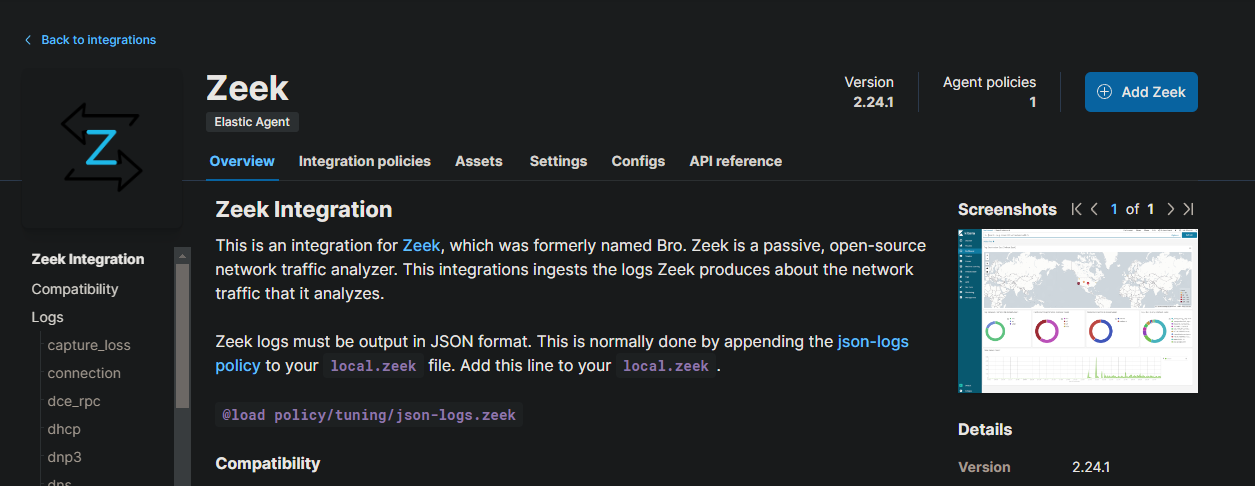
Task: Click the back chevron arrow icon
Action: (28, 40)
